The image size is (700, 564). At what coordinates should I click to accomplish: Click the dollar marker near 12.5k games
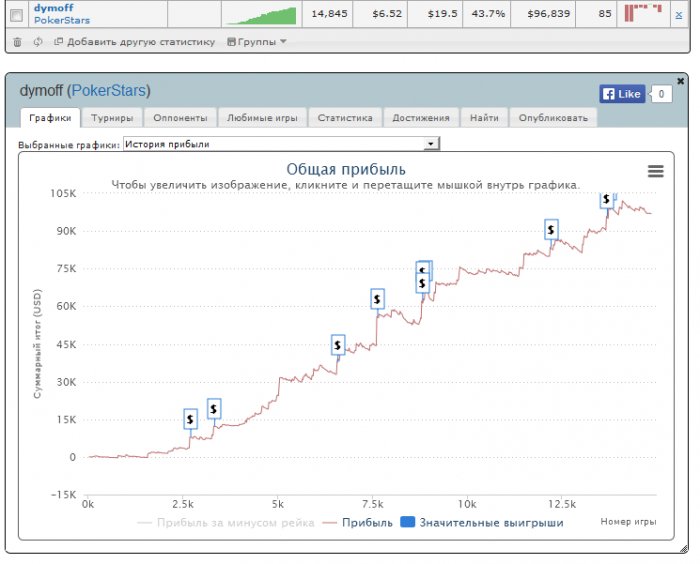coord(551,230)
